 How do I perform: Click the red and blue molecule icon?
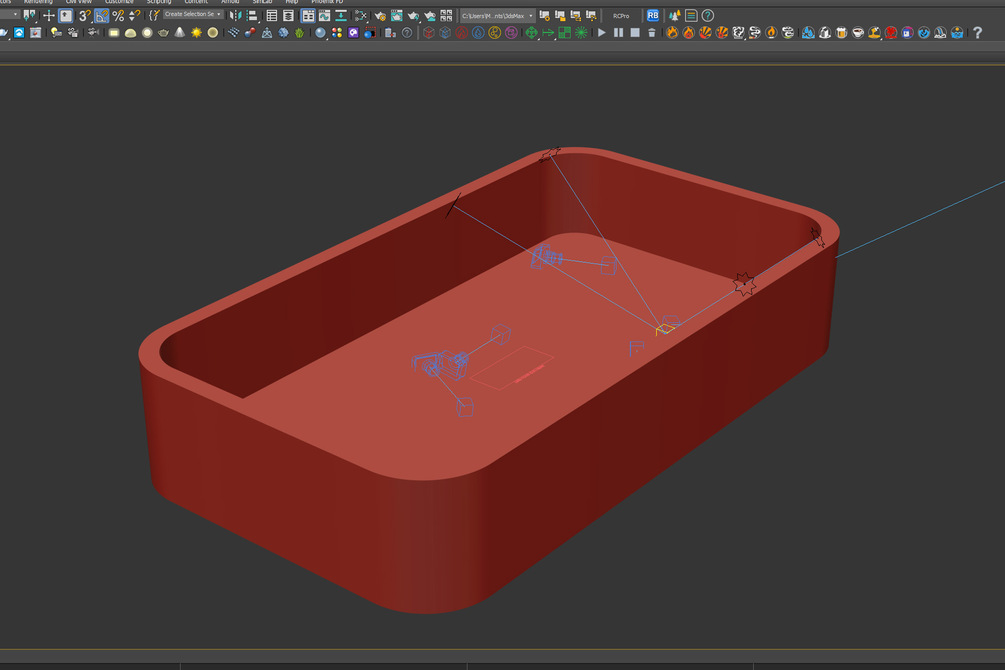250,32
